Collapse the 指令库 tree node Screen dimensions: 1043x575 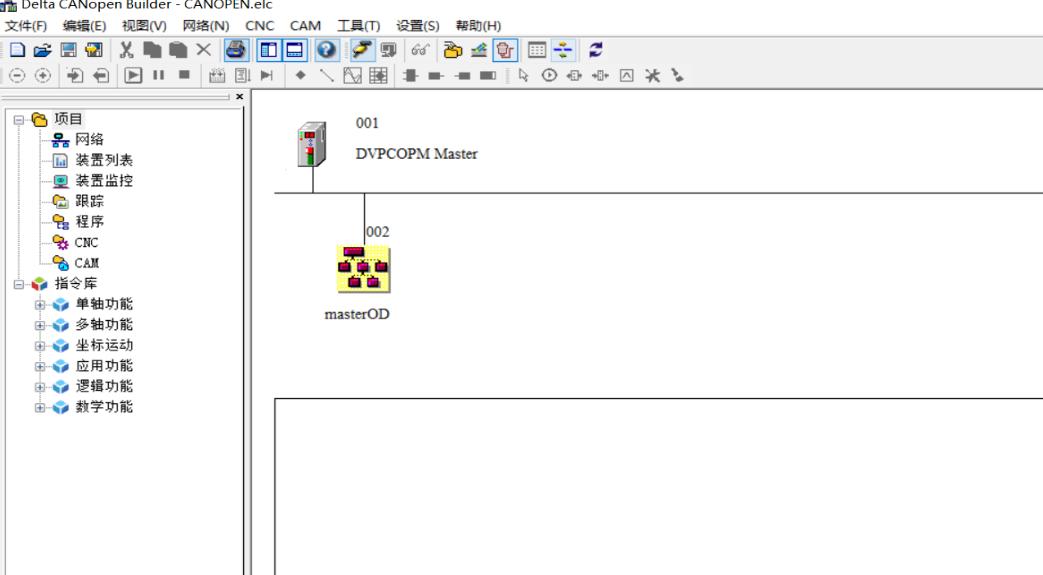pos(19,284)
